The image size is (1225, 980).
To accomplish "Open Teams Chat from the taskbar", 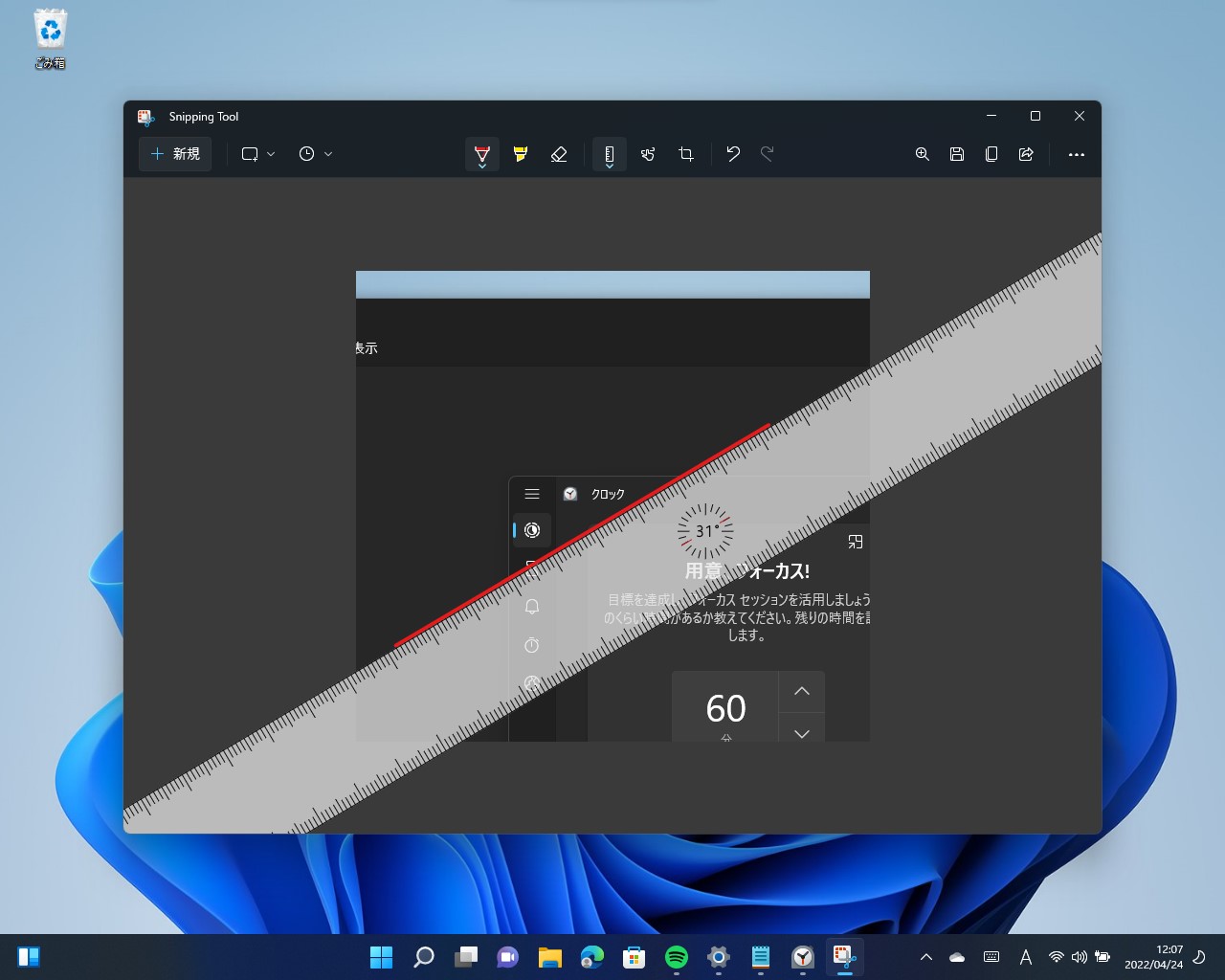I will (x=507, y=957).
